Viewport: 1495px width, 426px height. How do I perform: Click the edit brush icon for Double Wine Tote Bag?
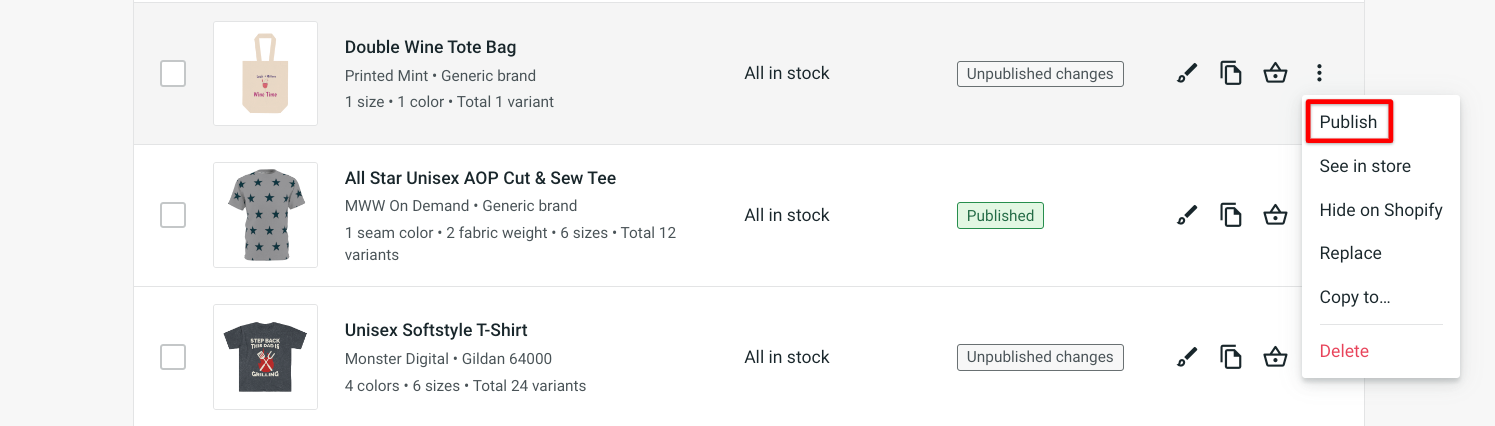coord(1187,73)
